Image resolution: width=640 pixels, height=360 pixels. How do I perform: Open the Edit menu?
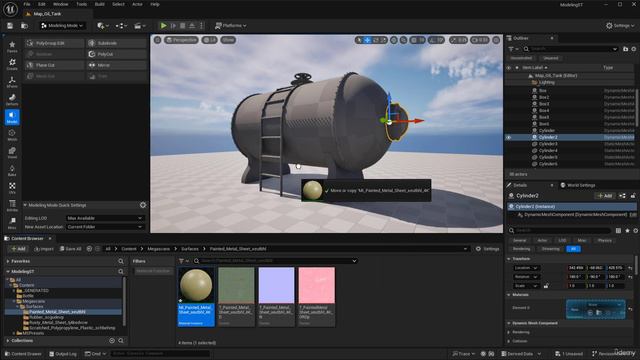[42, 4]
